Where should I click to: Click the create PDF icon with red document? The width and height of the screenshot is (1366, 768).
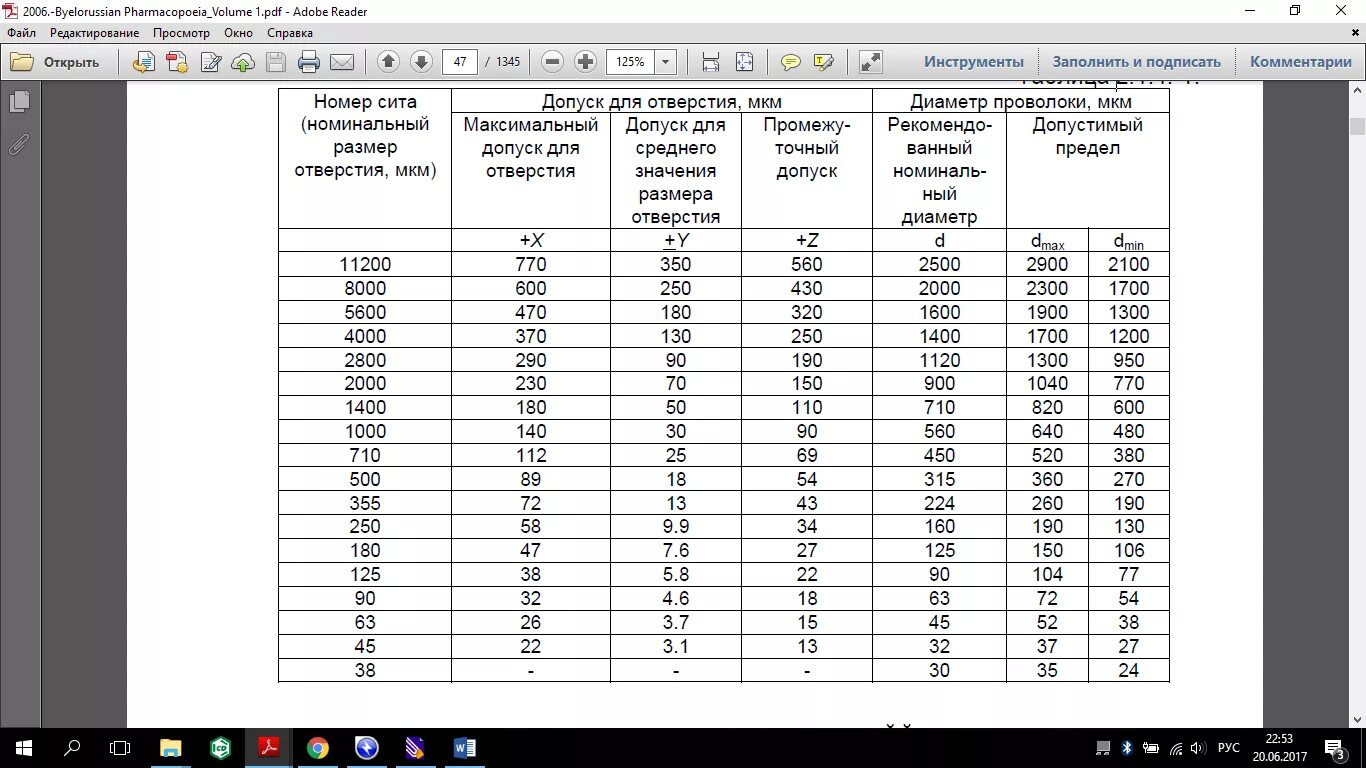point(177,62)
